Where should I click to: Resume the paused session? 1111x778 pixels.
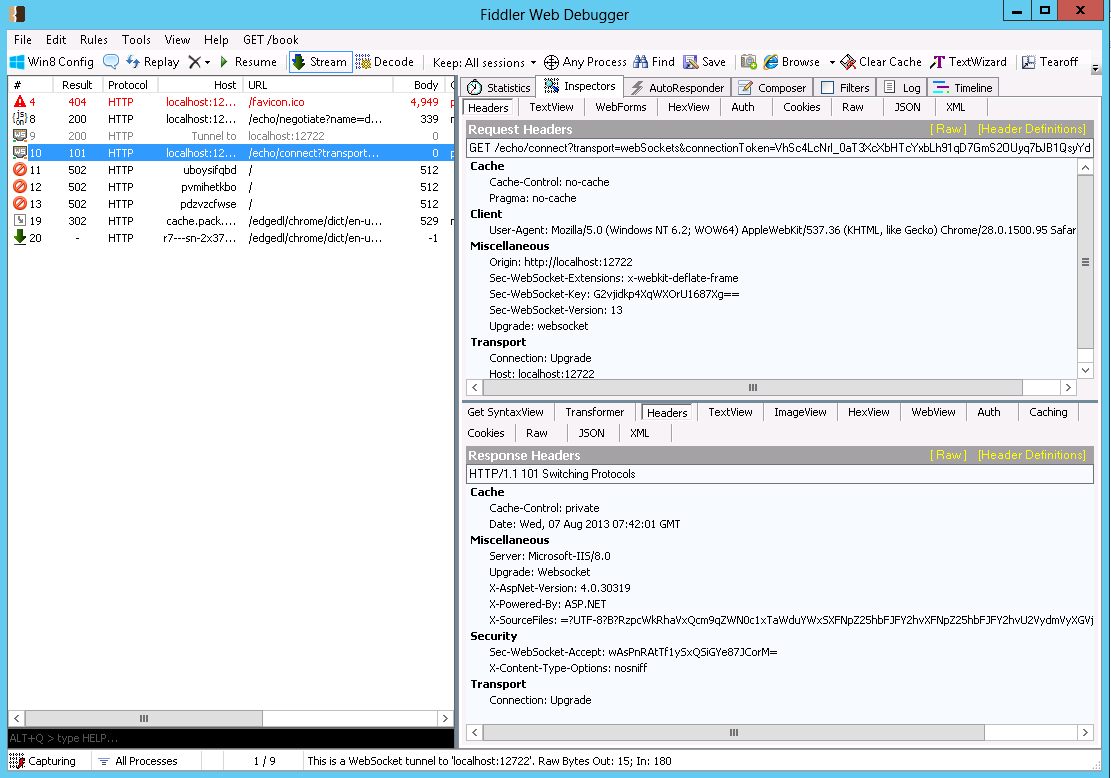[x=247, y=62]
